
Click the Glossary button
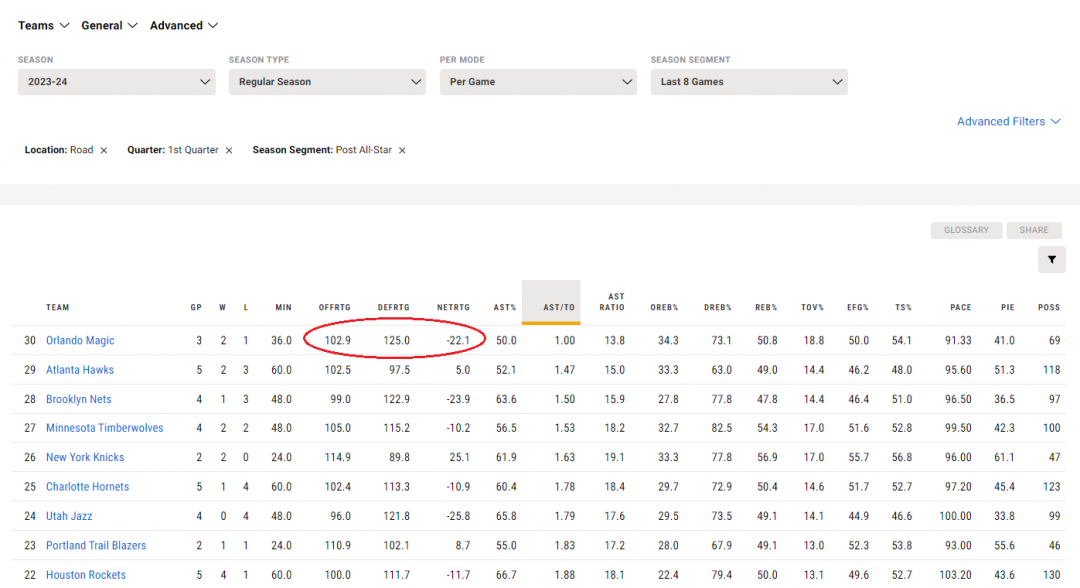[966, 230]
